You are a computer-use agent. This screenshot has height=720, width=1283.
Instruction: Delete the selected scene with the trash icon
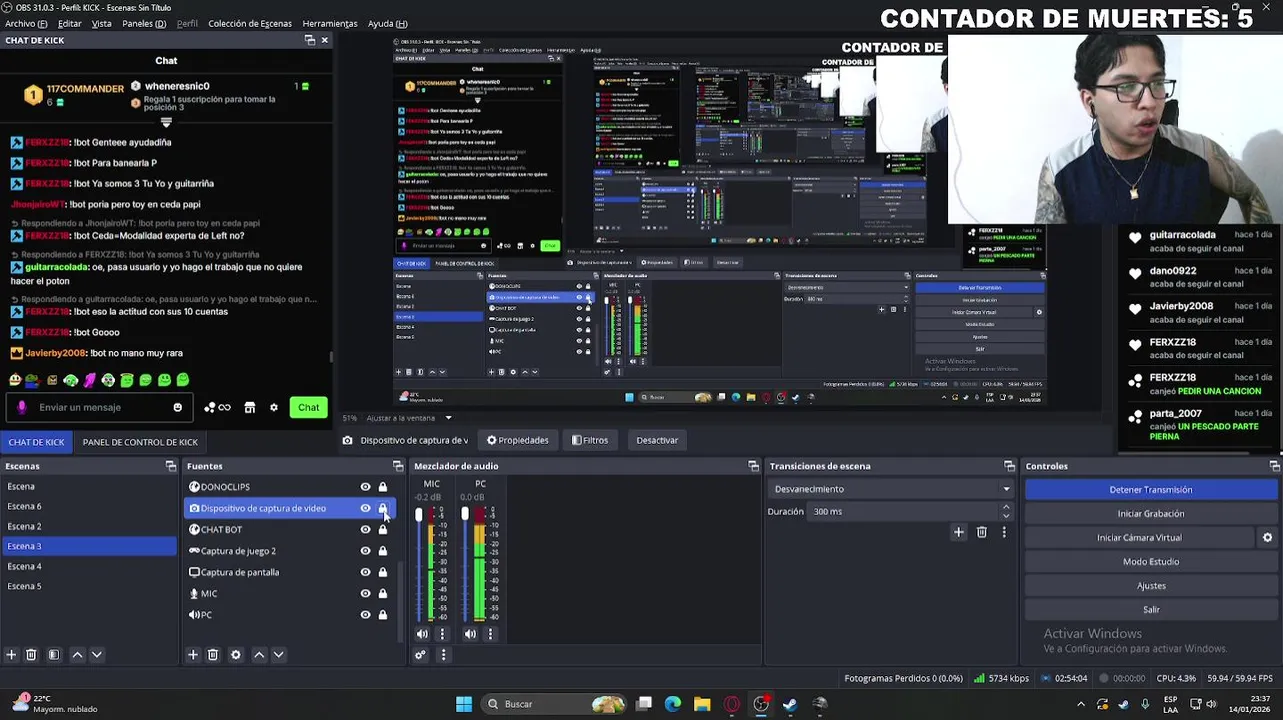(x=31, y=655)
